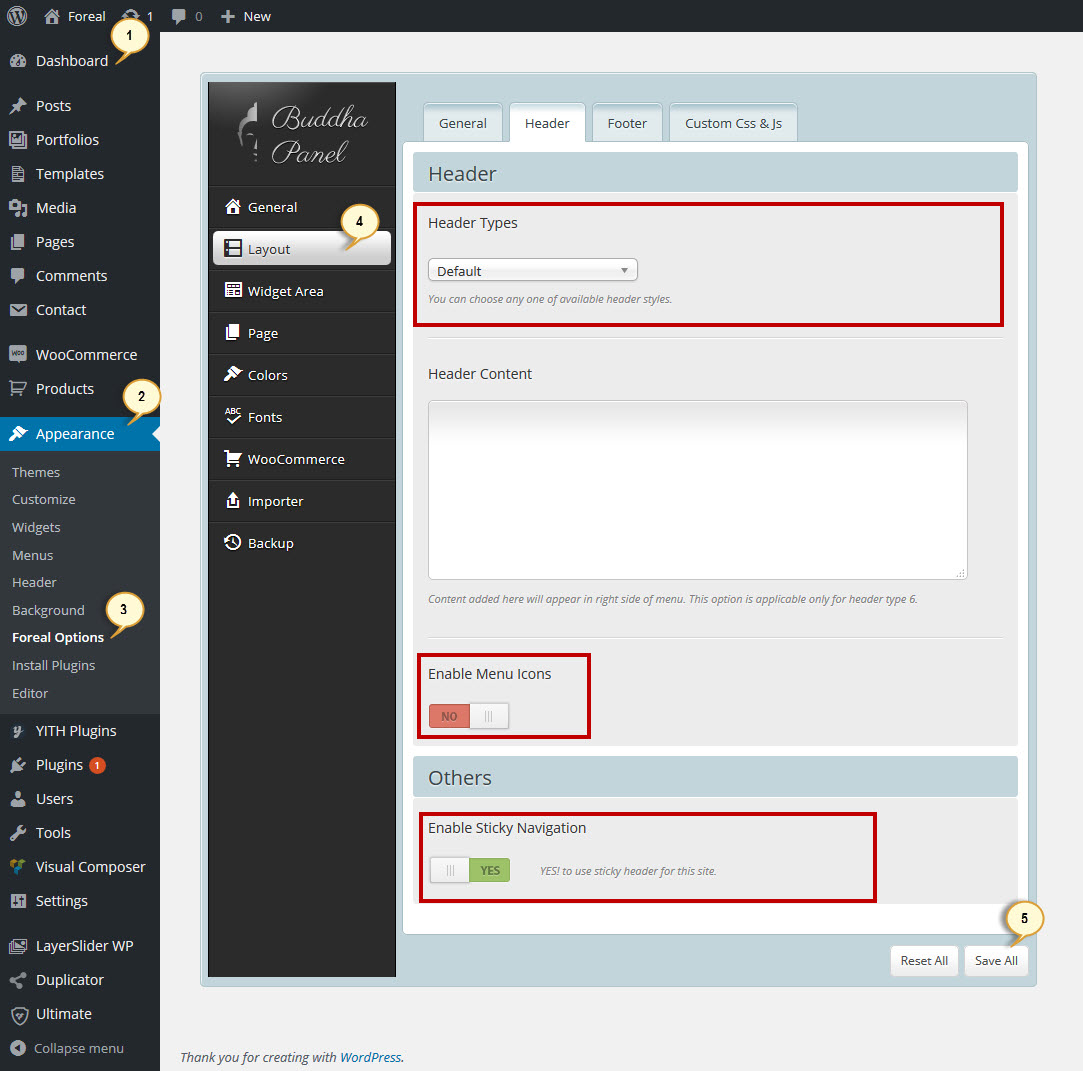Open the Page section in Buddha Panel
This screenshot has height=1071, width=1083.
302,333
